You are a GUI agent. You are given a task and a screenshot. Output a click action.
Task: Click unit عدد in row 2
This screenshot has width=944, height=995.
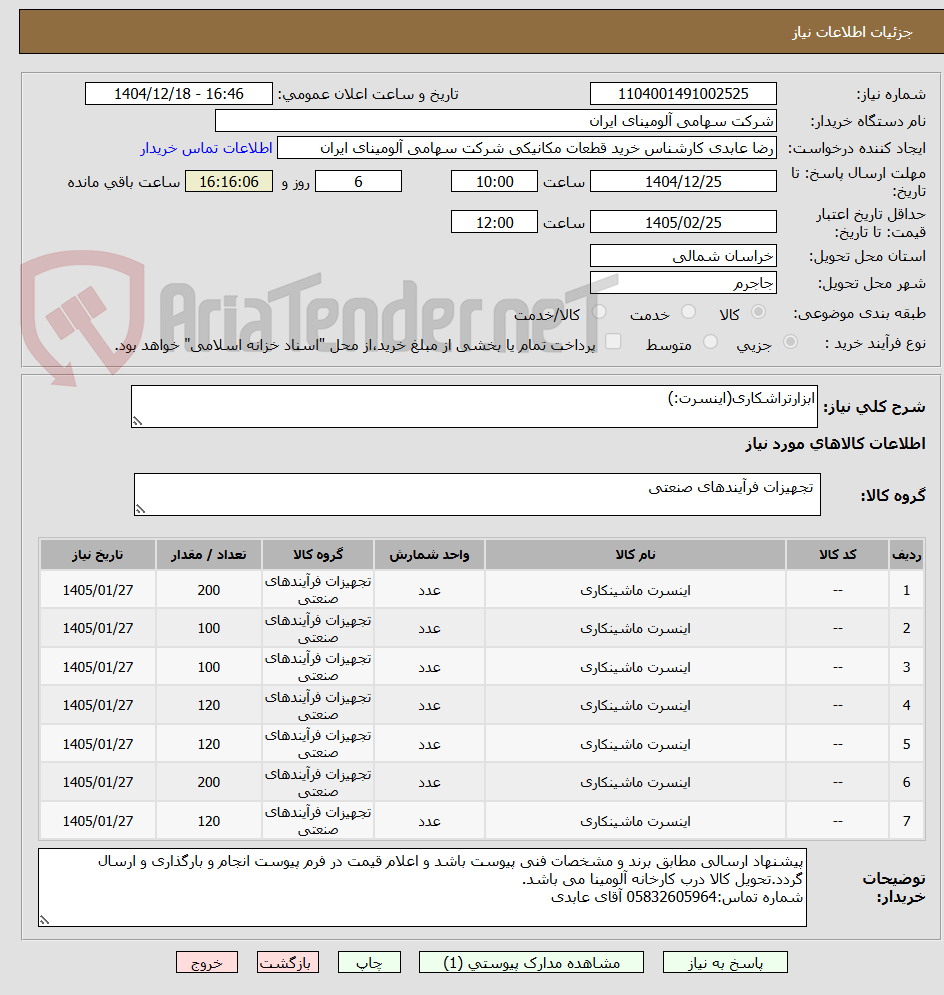(x=429, y=628)
